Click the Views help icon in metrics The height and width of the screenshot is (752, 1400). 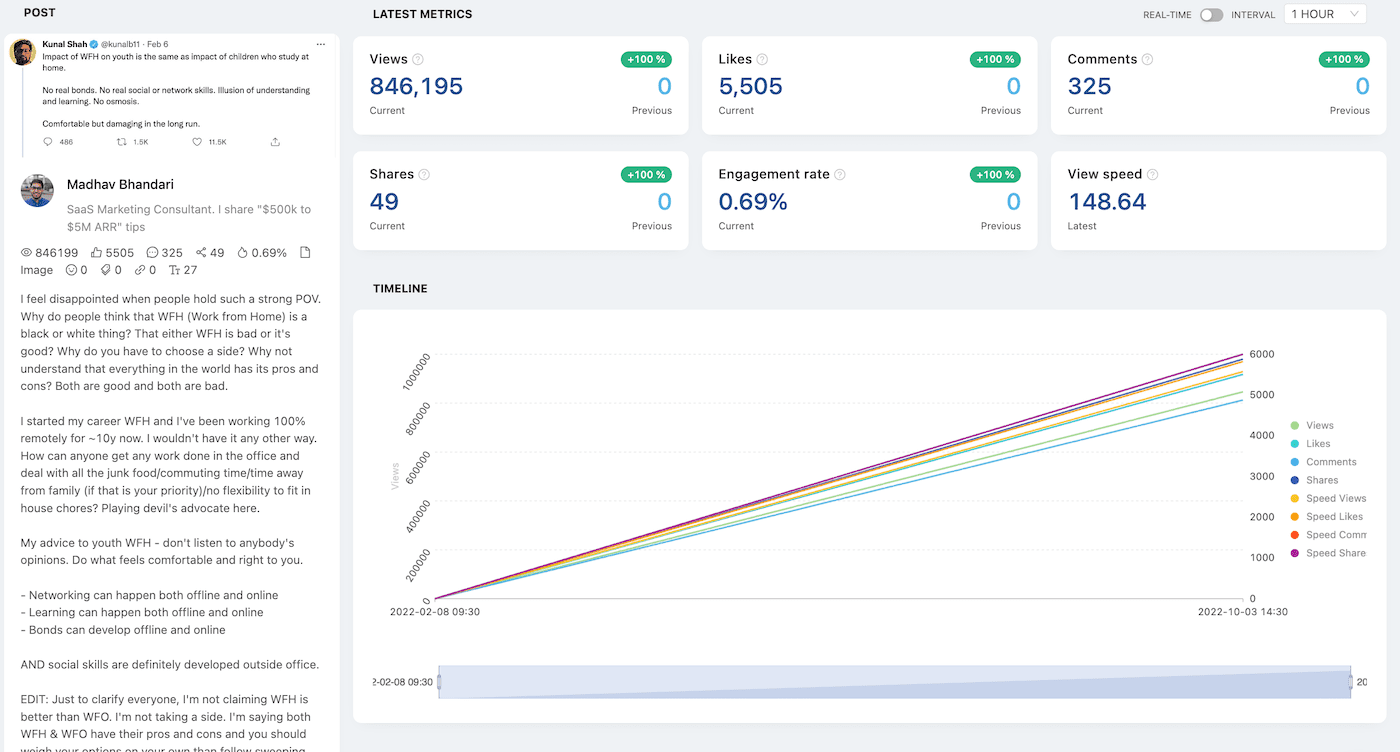(x=418, y=59)
